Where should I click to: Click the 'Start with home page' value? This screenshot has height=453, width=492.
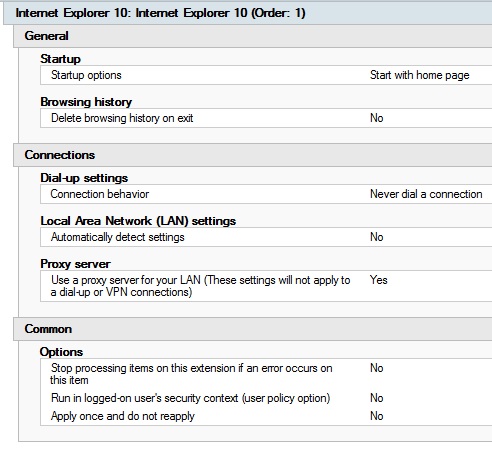(419, 75)
